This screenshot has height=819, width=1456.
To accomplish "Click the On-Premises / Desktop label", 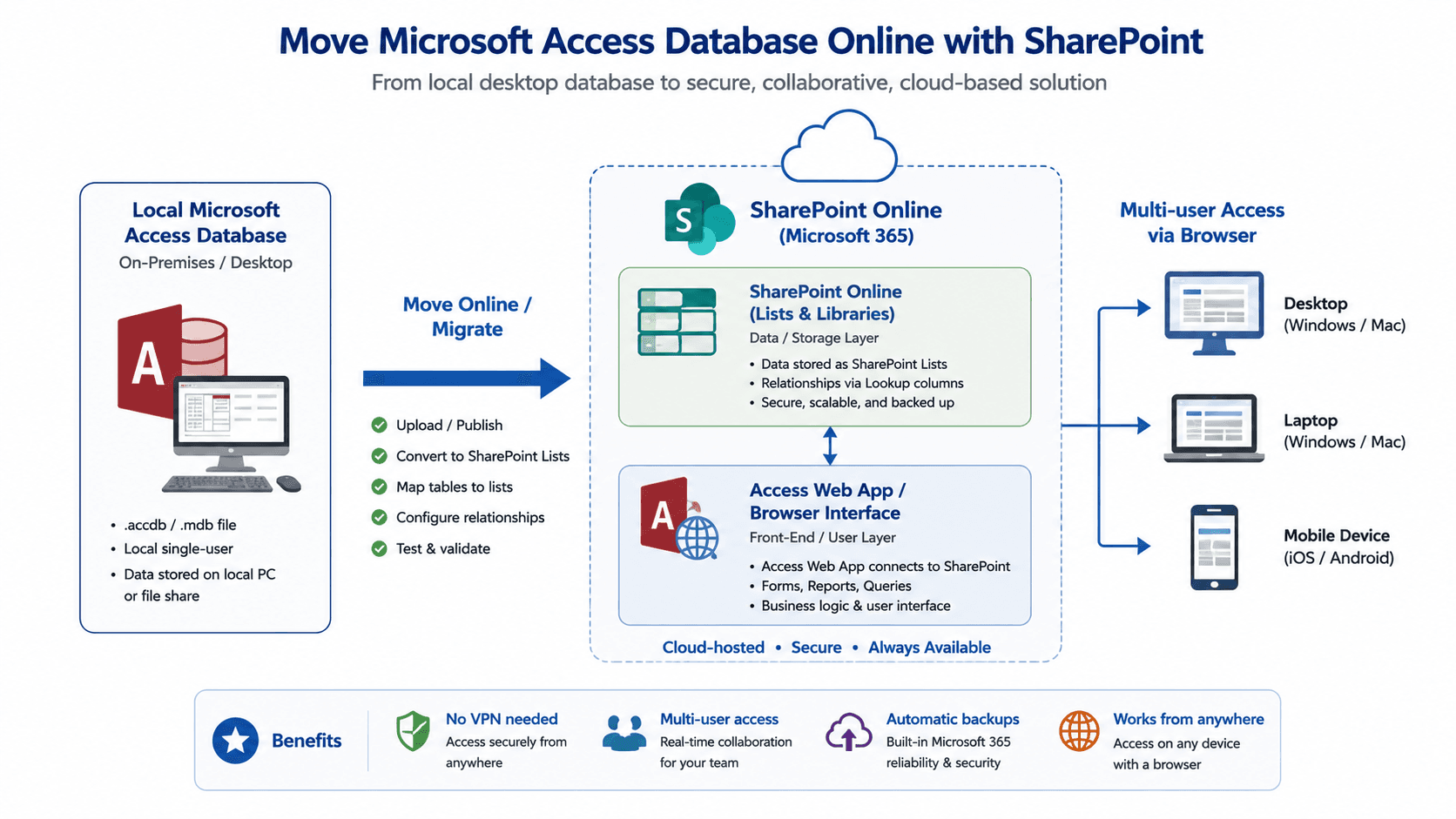I will click(x=206, y=263).
